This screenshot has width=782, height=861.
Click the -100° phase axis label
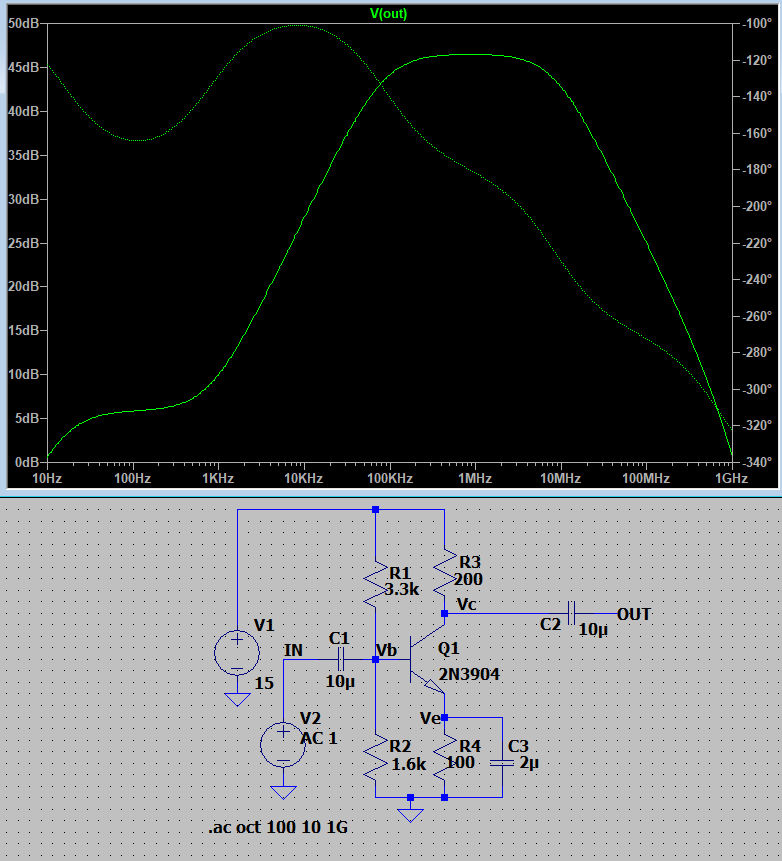[x=755, y=23]
